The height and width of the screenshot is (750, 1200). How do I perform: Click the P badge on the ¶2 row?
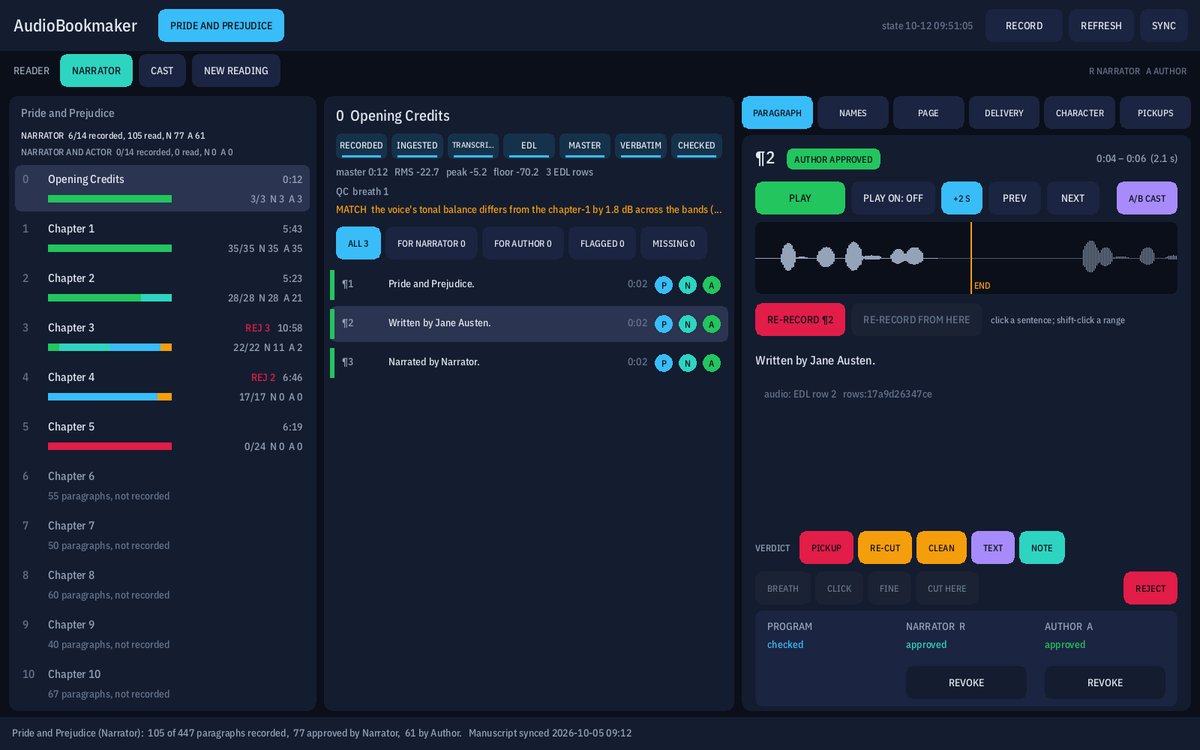pyautogui.click(x=664, y=324)
